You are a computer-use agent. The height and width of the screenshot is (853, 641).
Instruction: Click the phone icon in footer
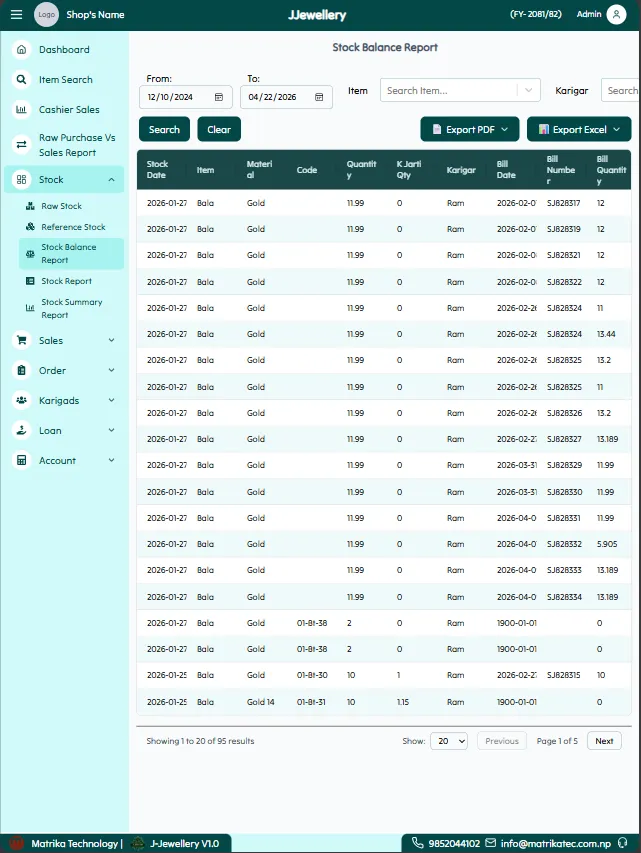(417, 843)
